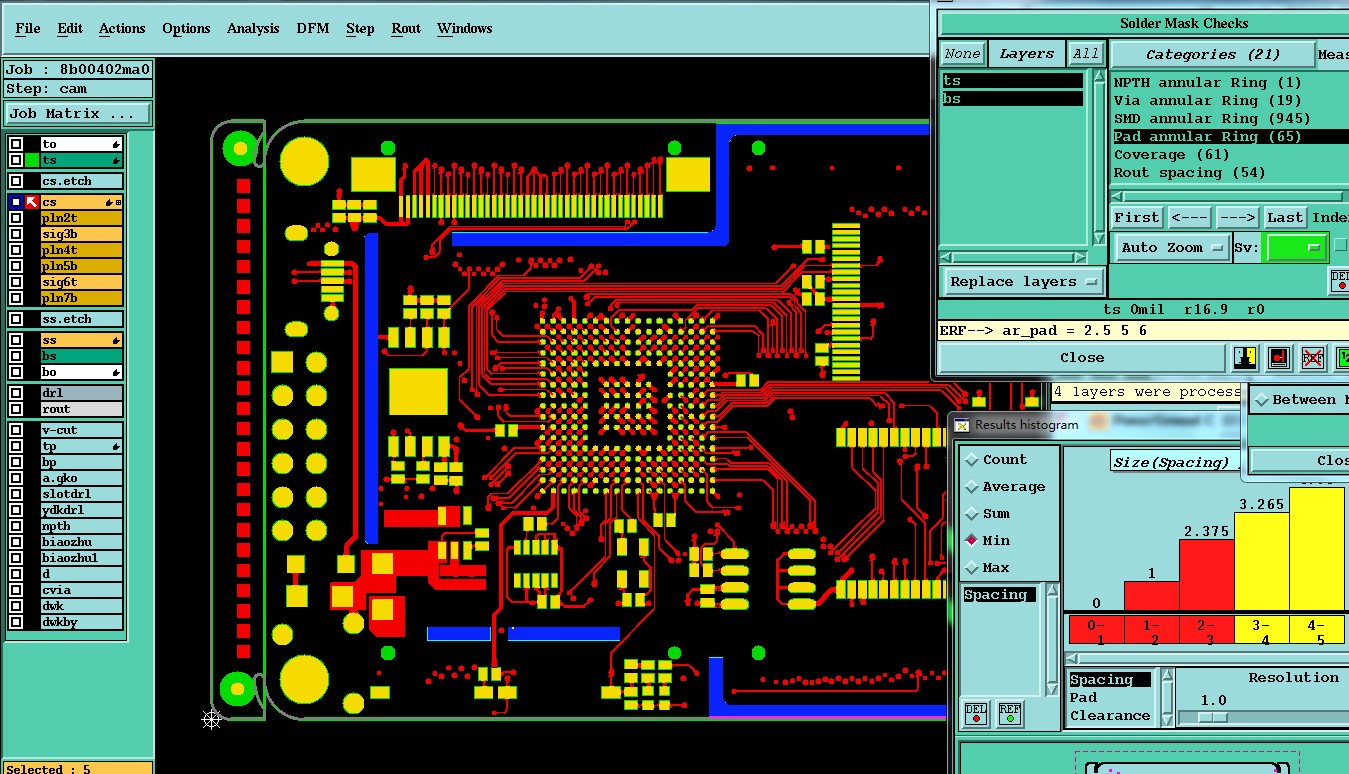Open the Actions menu
This screenshot has height=774, width=1349.
point(122,28)
